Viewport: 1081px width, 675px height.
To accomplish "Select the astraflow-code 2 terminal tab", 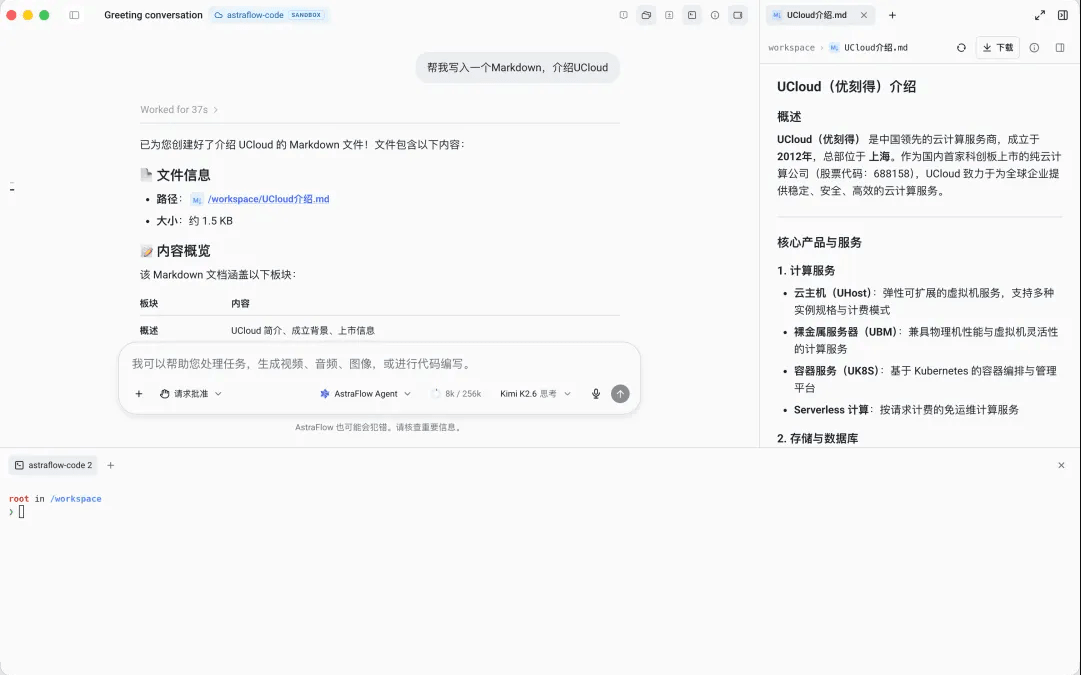I will coord(54,465).
